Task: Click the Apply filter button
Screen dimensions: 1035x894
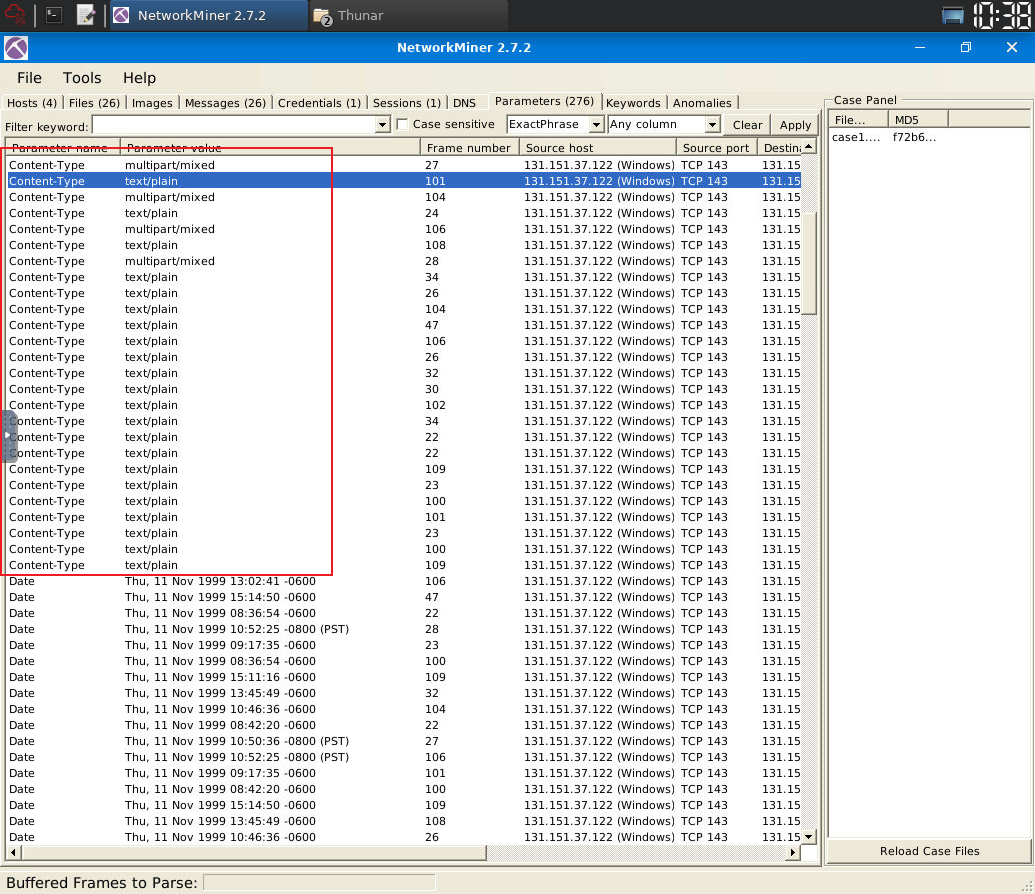Action: tap(795, 125)
